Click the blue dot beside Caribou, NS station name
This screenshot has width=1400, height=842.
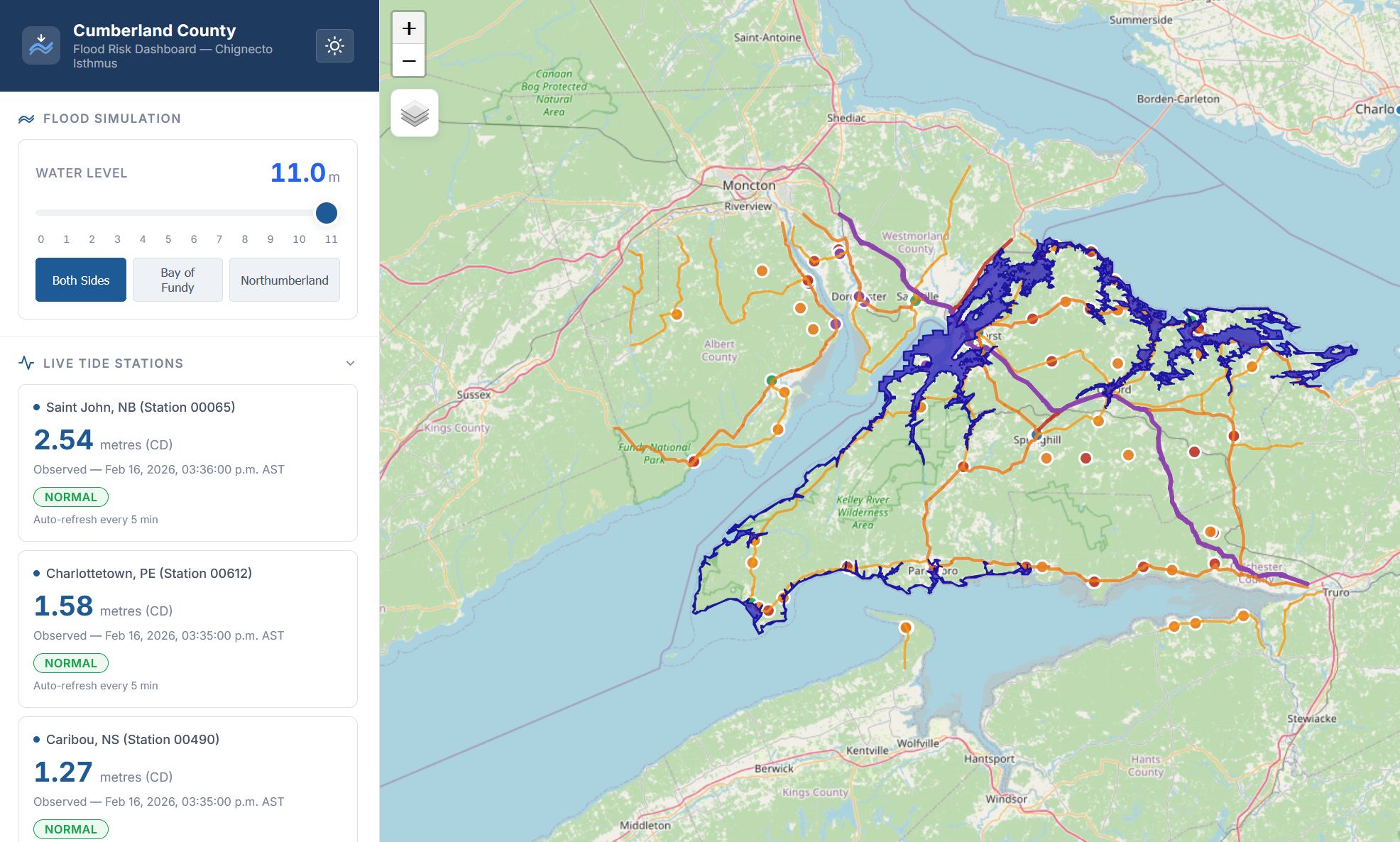[x=36, y=739]
